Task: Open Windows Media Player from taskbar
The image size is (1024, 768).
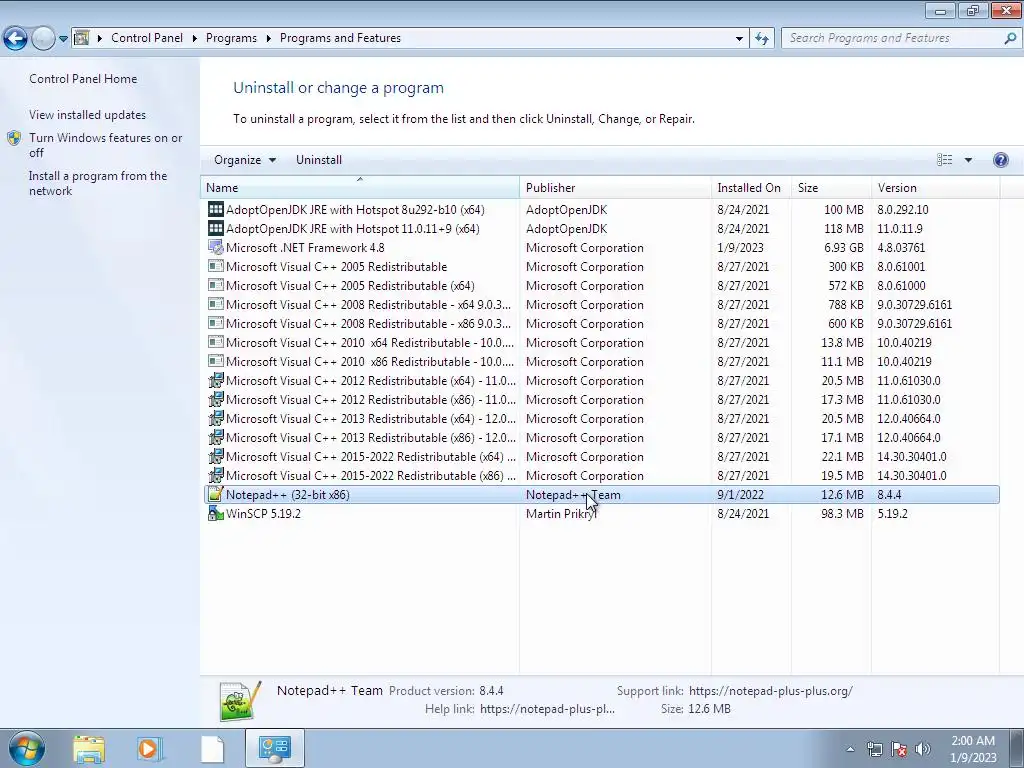Action: click(x=149, y=749)
